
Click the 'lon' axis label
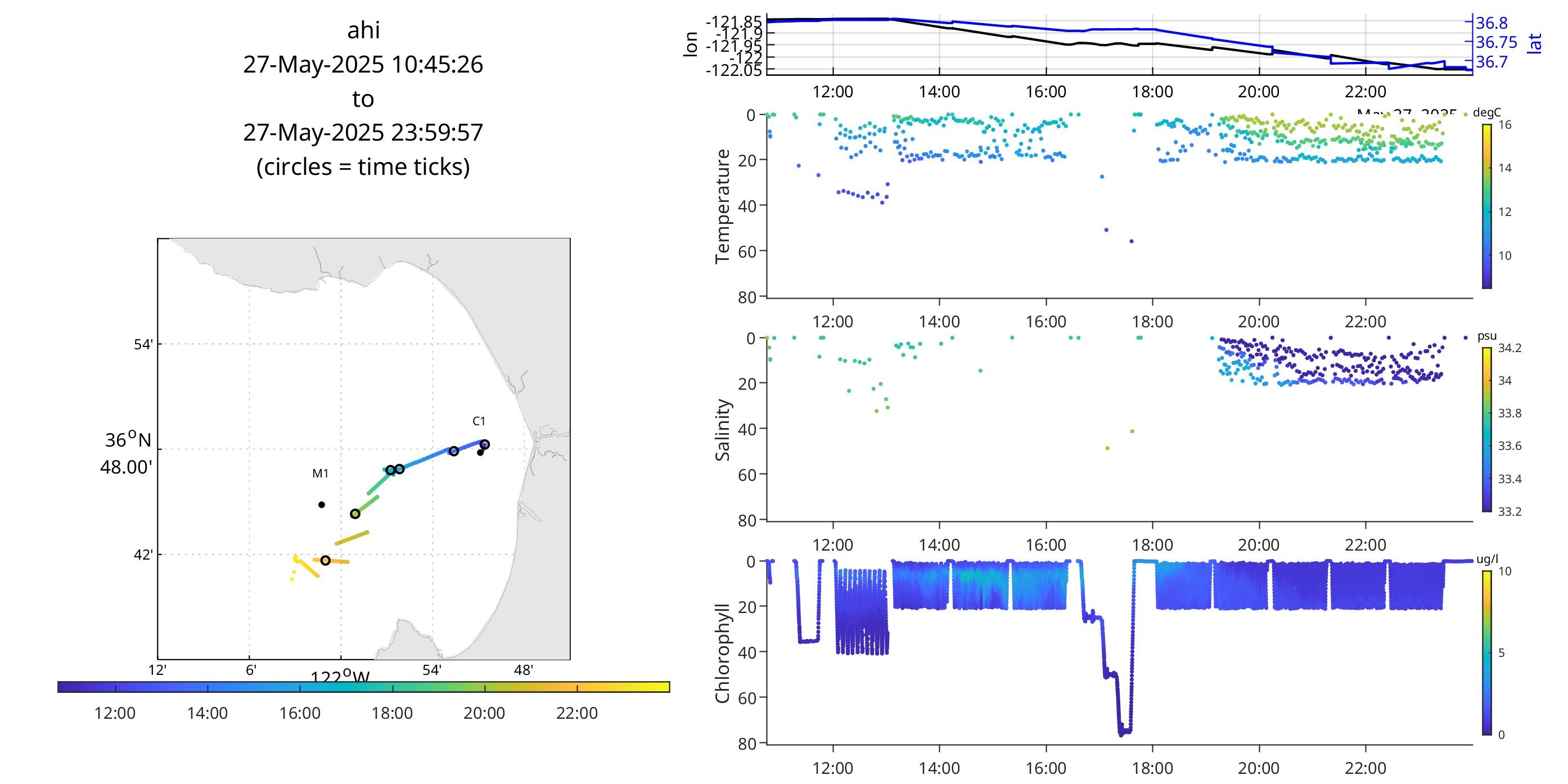click(690, 44)
